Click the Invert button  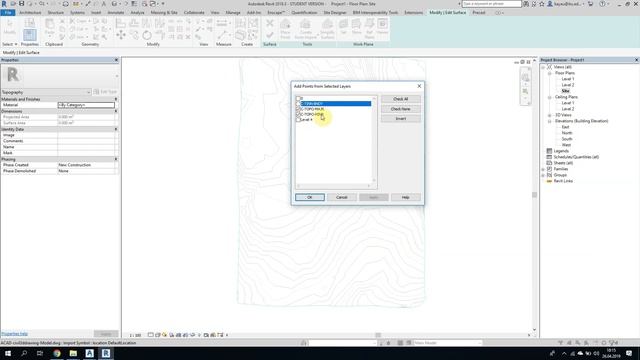tap(400, 119)
